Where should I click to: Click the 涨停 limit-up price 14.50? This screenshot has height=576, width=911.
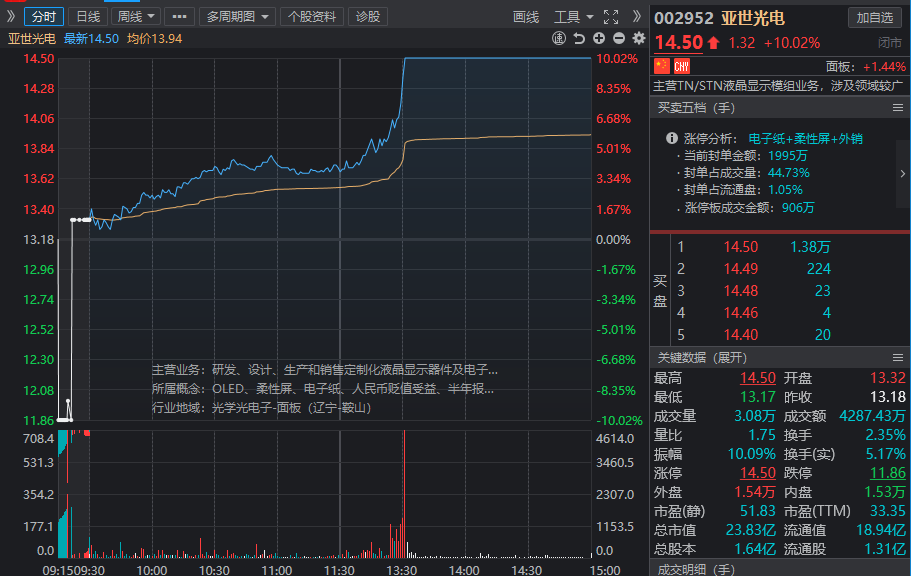(x=758, y=473)
